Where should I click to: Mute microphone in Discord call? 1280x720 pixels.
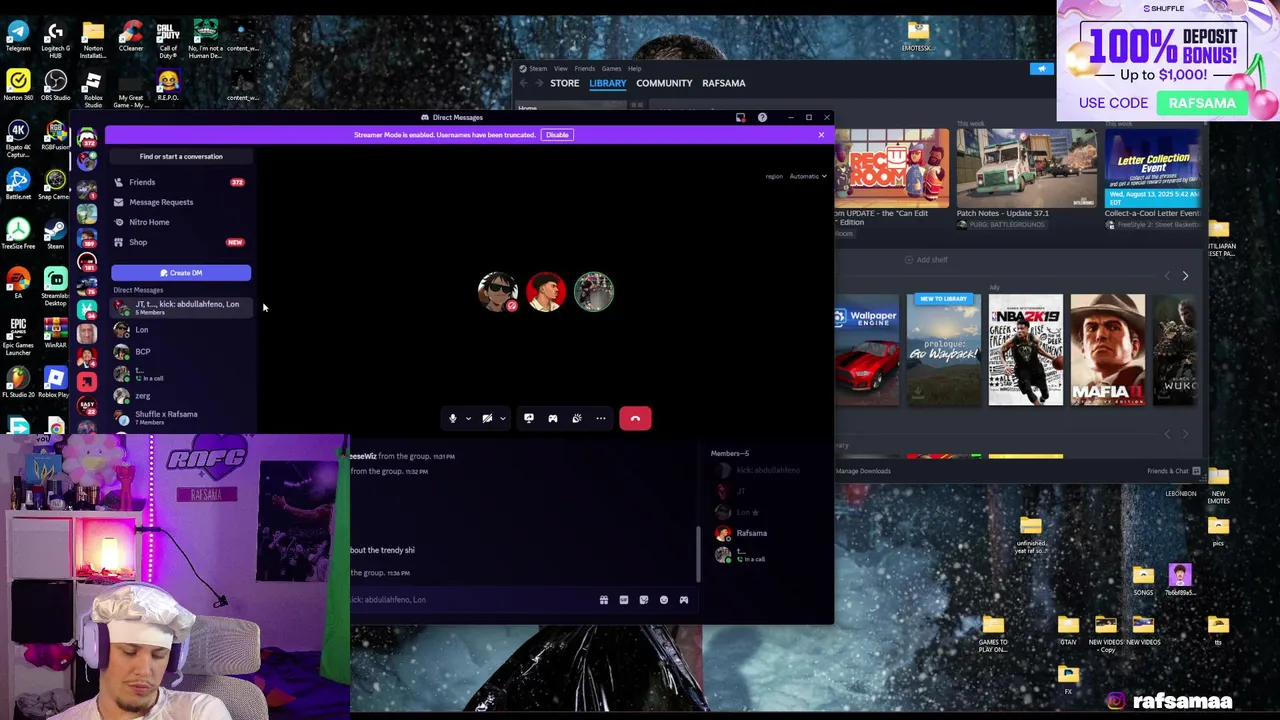coord(452,418)
